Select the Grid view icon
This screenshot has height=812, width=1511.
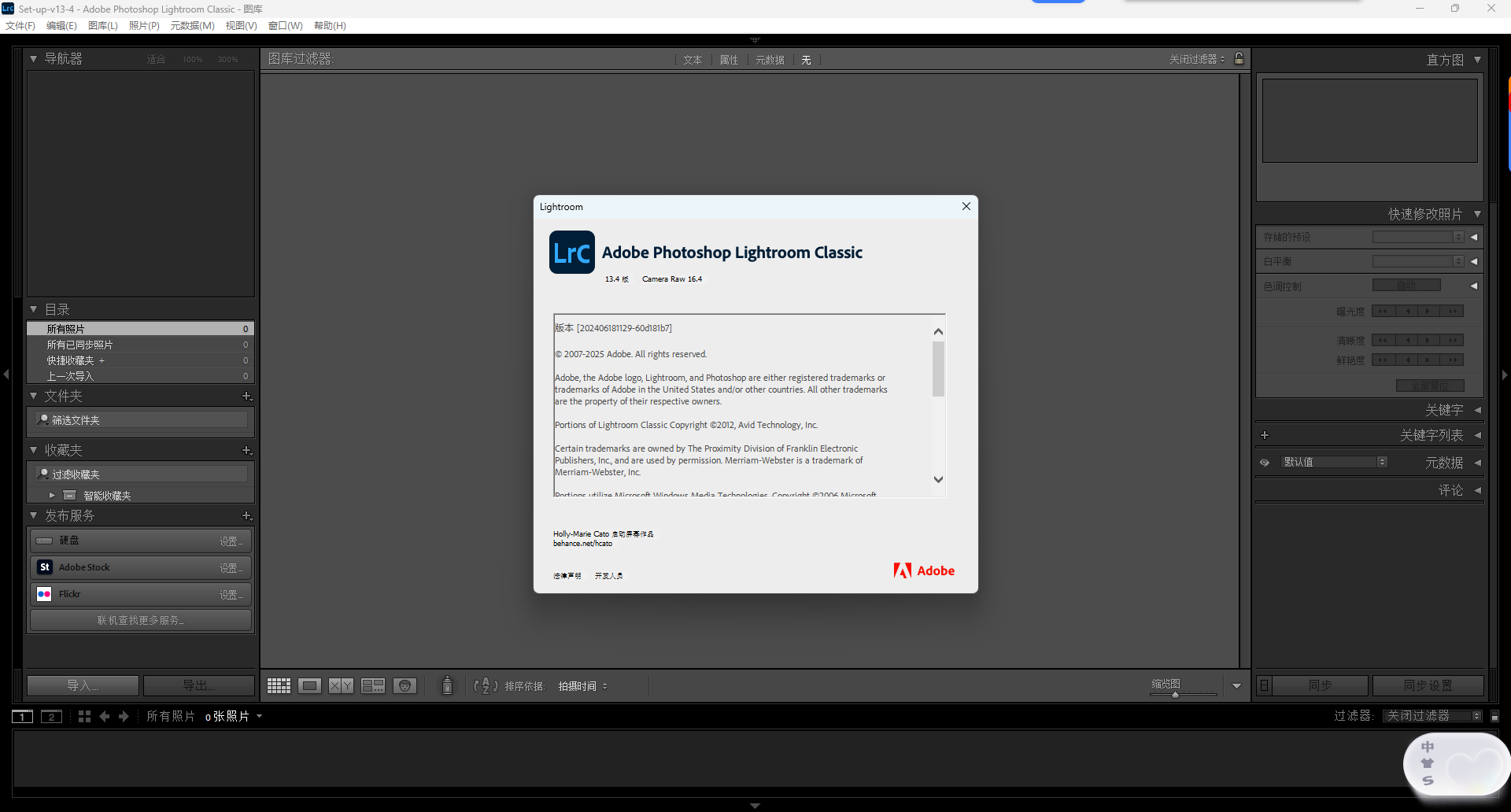click(x=278, y=685)
